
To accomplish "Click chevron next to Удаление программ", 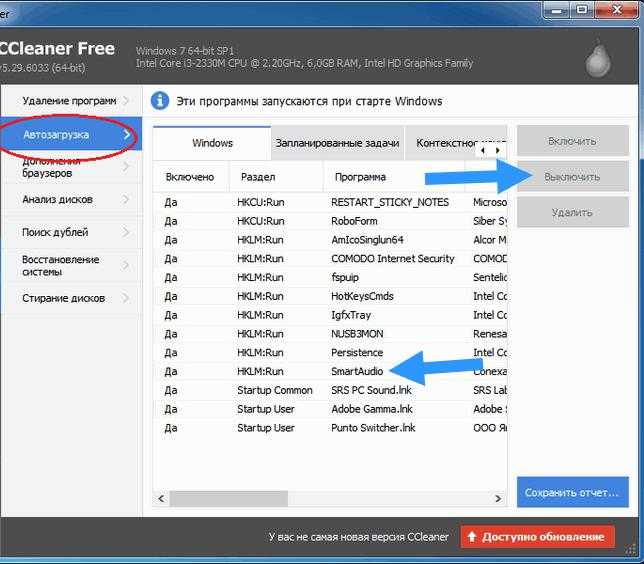I will pos(126,101).
